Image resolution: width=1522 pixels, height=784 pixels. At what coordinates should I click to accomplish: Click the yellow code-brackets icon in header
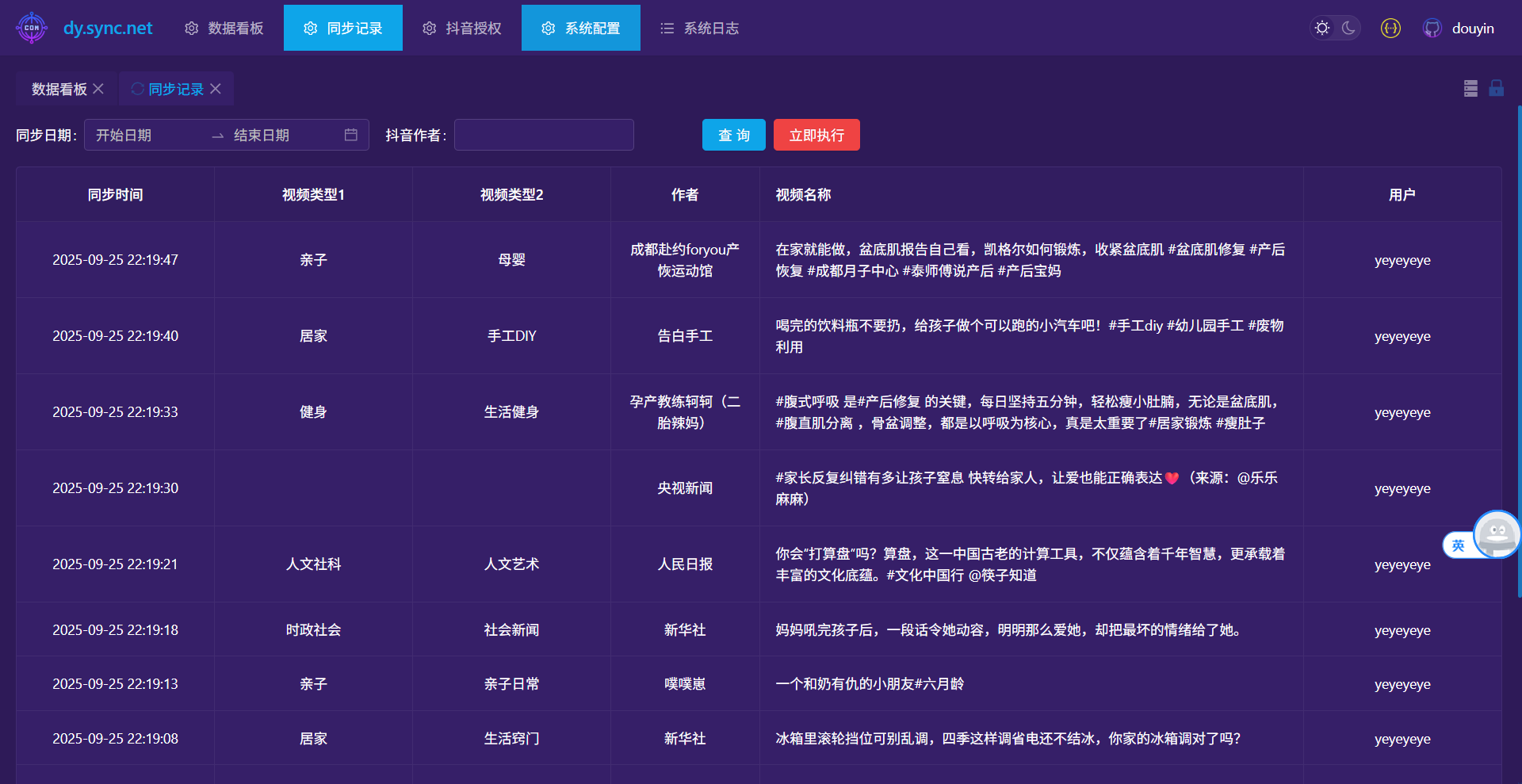1390,28
